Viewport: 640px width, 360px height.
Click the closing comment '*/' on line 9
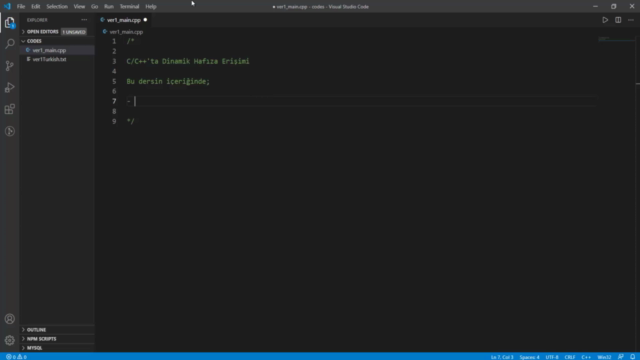coord(130,121)
